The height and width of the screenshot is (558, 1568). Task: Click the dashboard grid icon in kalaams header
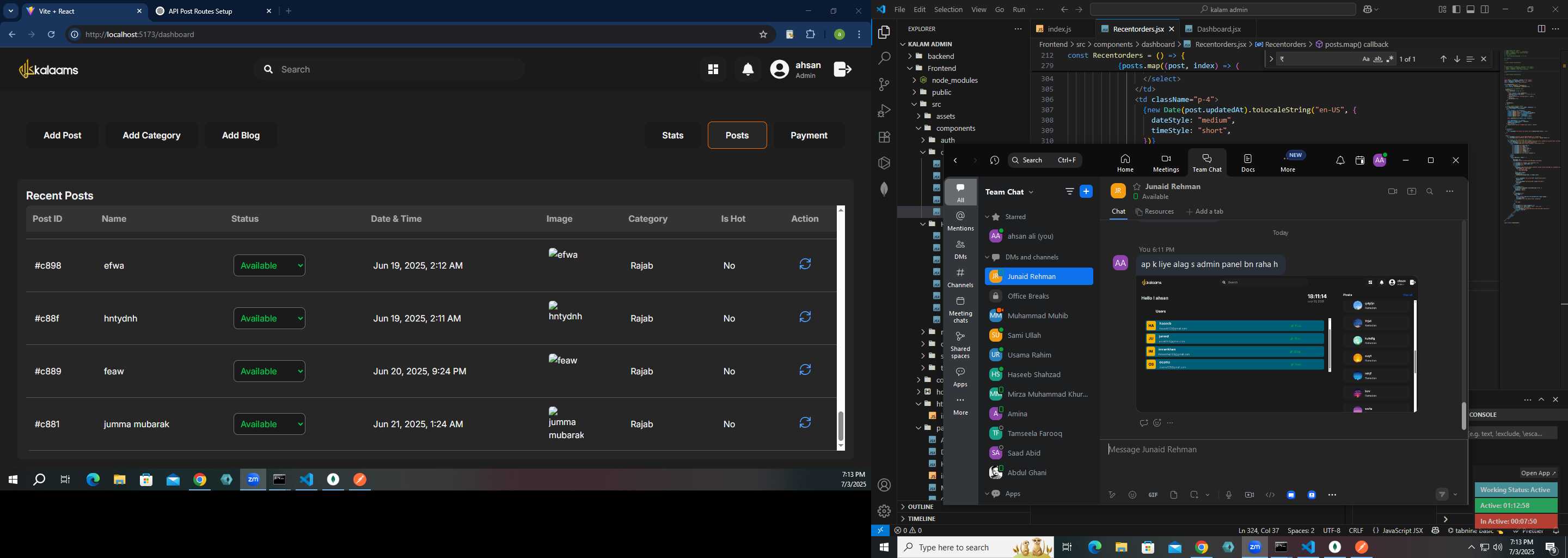click(x=713, y=69)
